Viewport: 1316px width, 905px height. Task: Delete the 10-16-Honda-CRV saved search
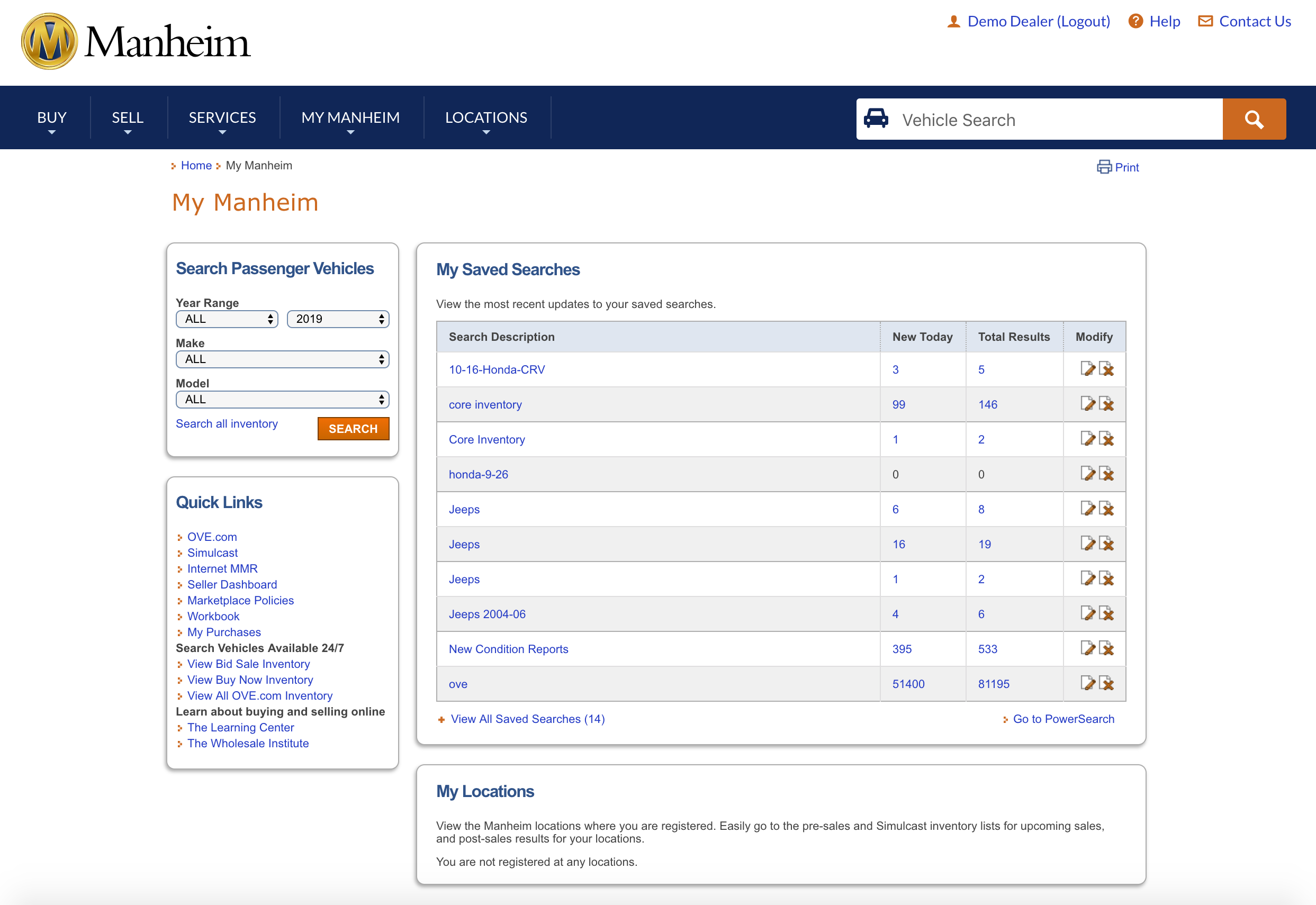1106,368
